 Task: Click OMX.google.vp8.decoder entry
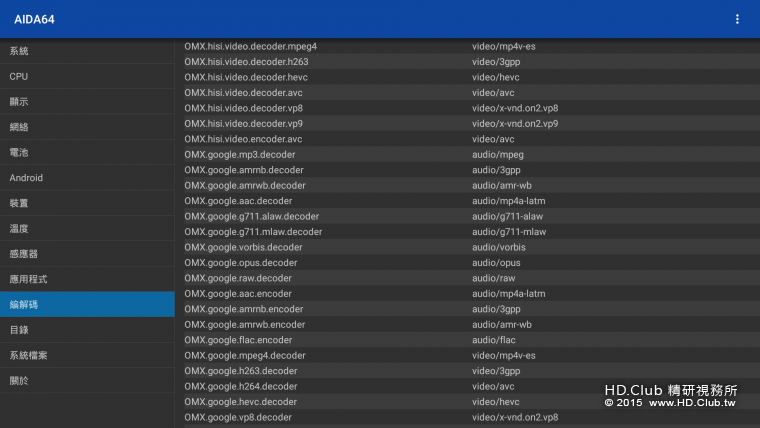(x=472, y=417)
